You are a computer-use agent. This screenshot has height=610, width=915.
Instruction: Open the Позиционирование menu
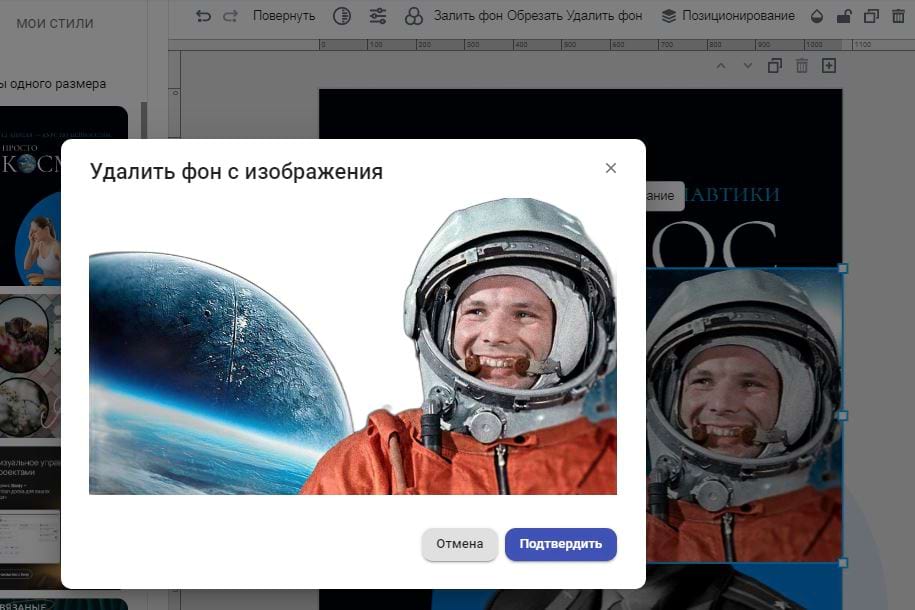(x=728, y=16)
